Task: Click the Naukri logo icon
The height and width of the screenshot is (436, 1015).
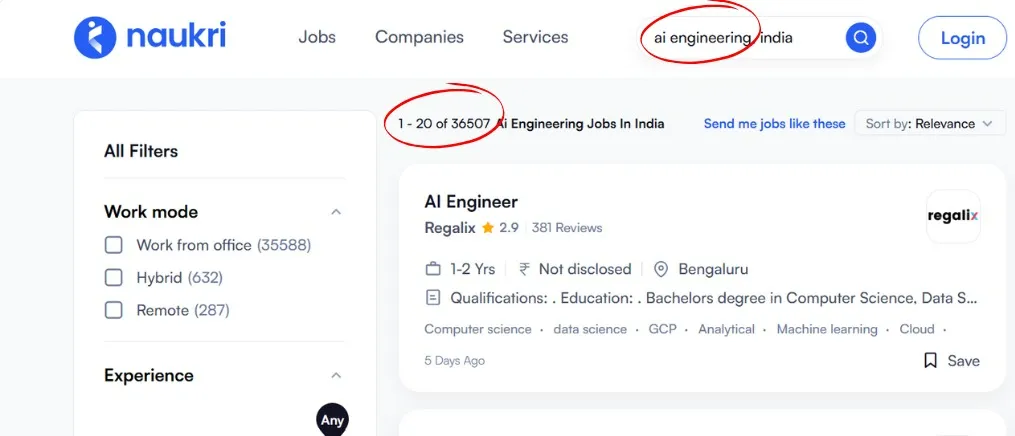Action: pyautogui.click(x=95, y=37)
